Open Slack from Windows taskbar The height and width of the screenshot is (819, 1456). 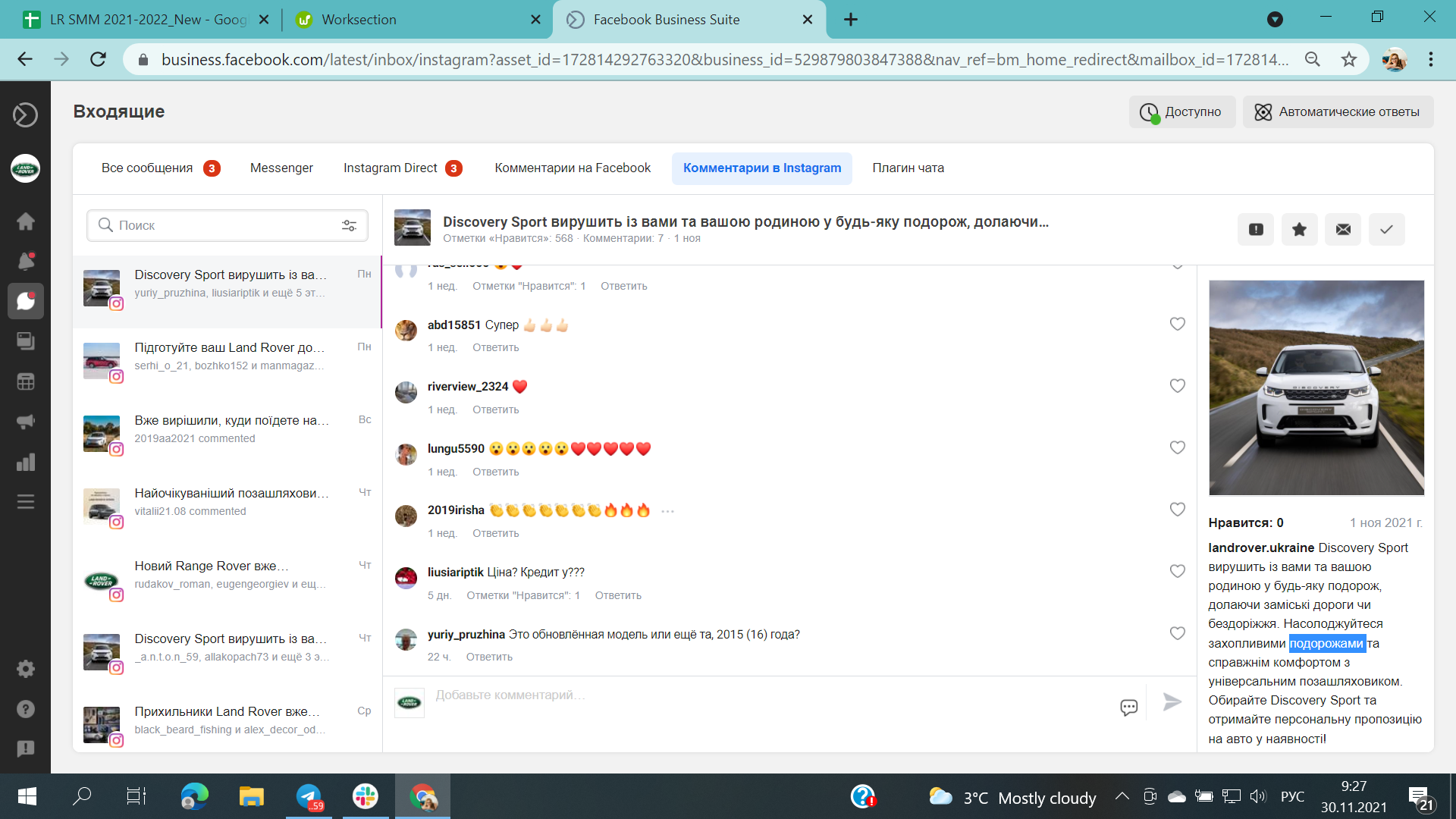[x=366, y=796]
